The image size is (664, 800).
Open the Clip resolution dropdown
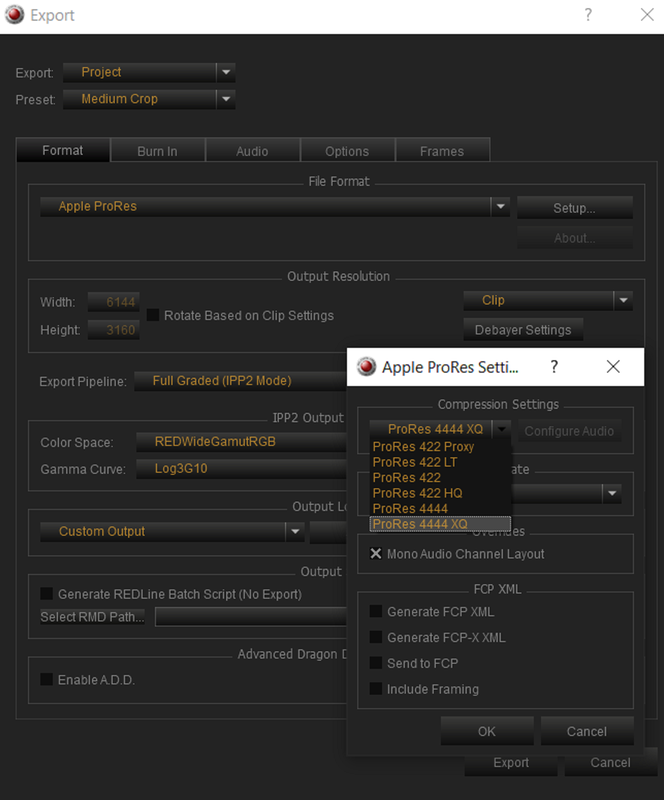coord(548,301)
